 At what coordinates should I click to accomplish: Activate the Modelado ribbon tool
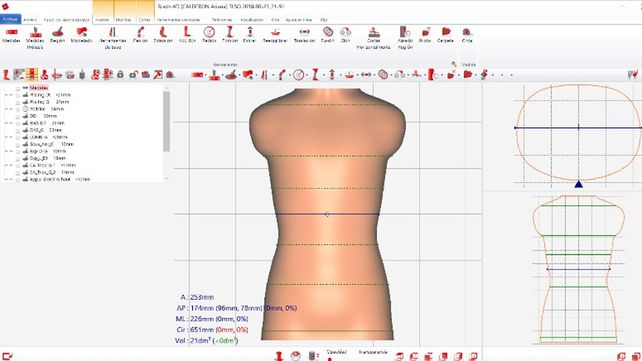pyautogui.click(x=81, y=35)
